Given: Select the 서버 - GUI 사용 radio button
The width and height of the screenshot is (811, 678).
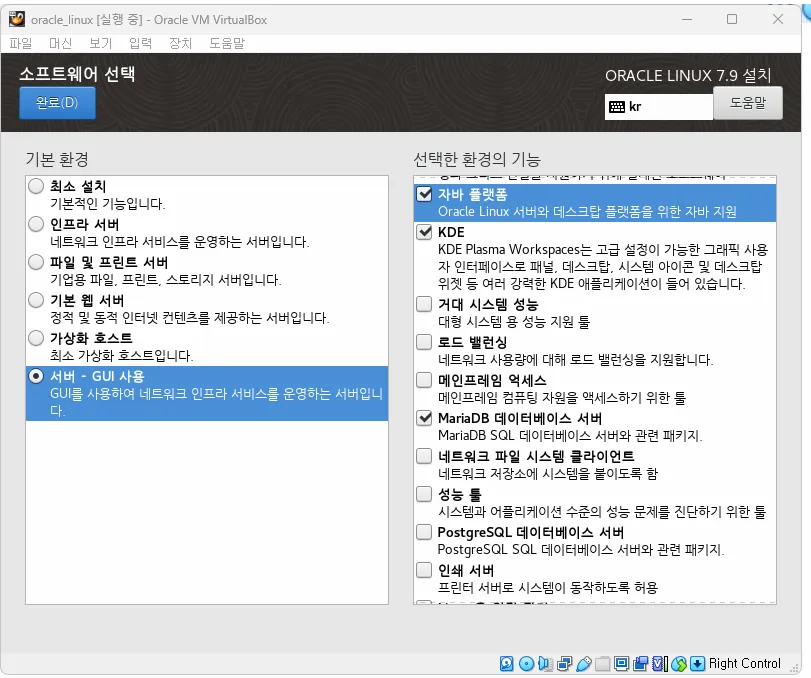Looking at the screenshot, I should 36,376.
